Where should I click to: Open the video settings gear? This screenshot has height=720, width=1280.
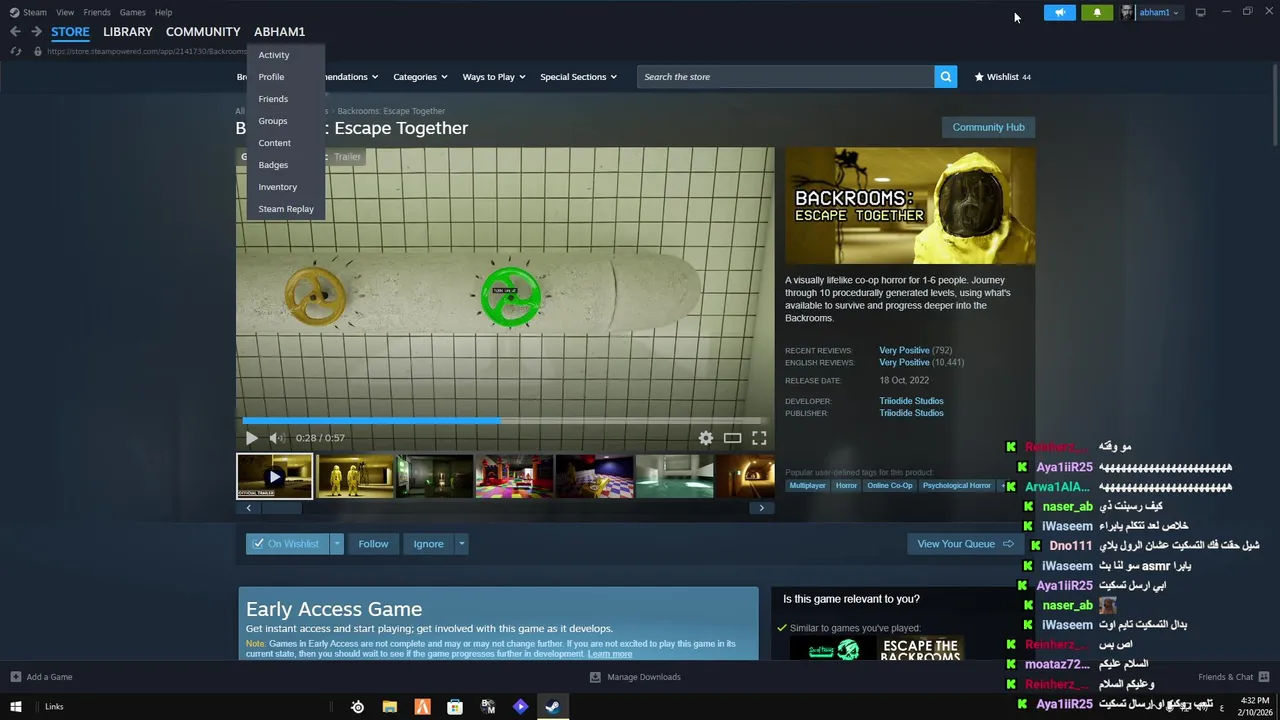(706, 438)
